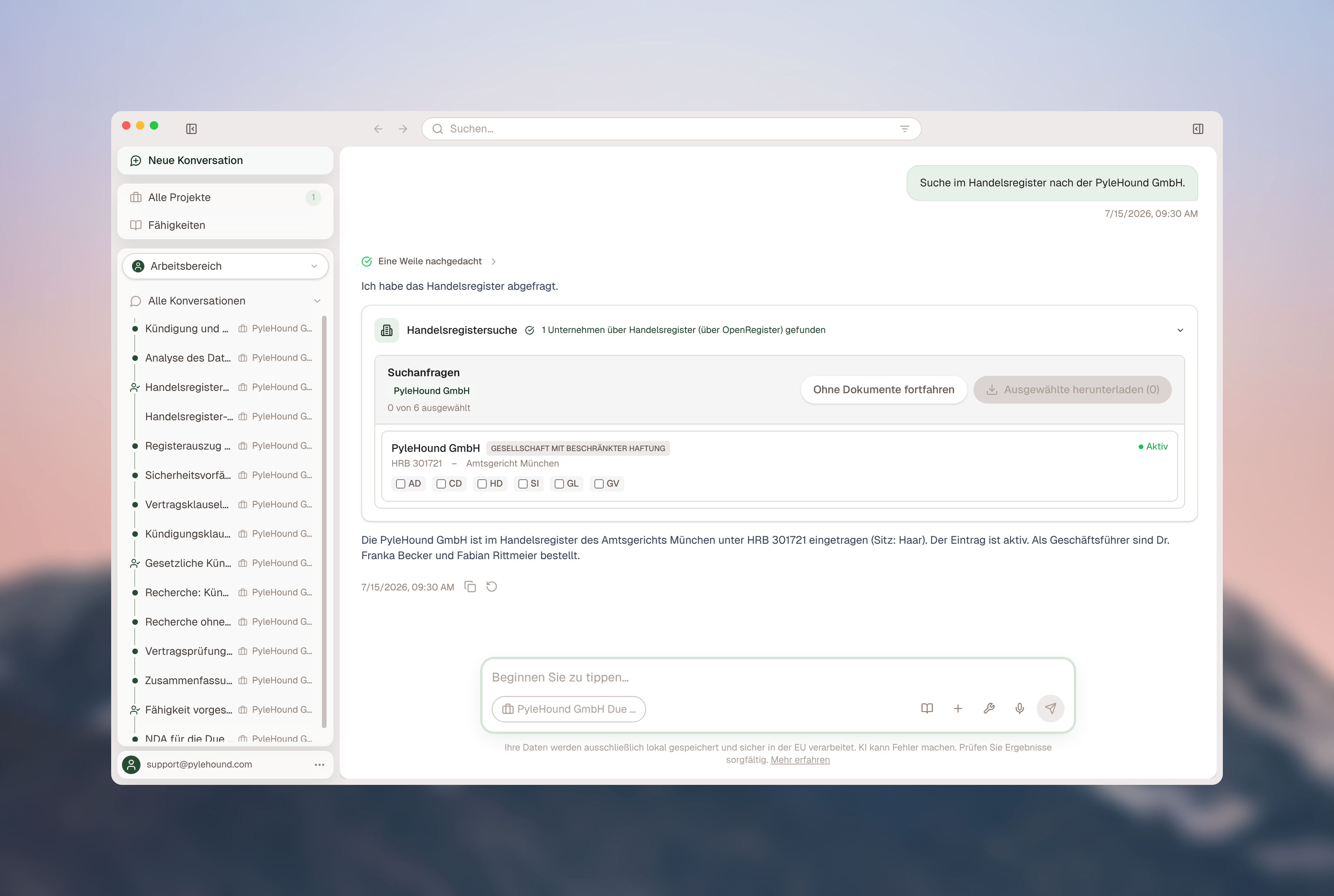Go back with the left arrow
Screen dimensions: 1334x896
[x=378, y=128]
